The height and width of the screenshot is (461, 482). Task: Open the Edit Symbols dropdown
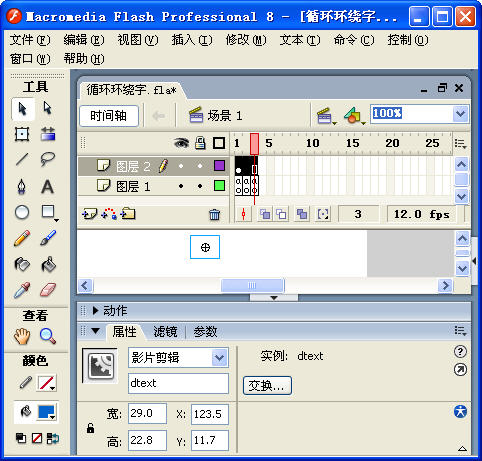point(355,116)
